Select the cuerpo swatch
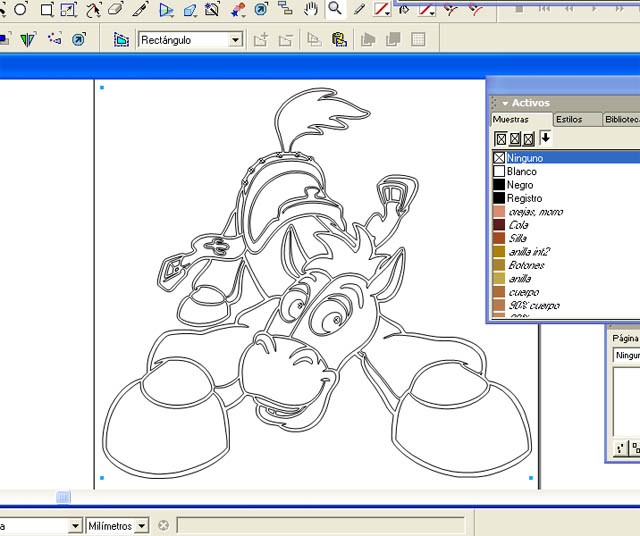640x536 pixels. point(566,292)
